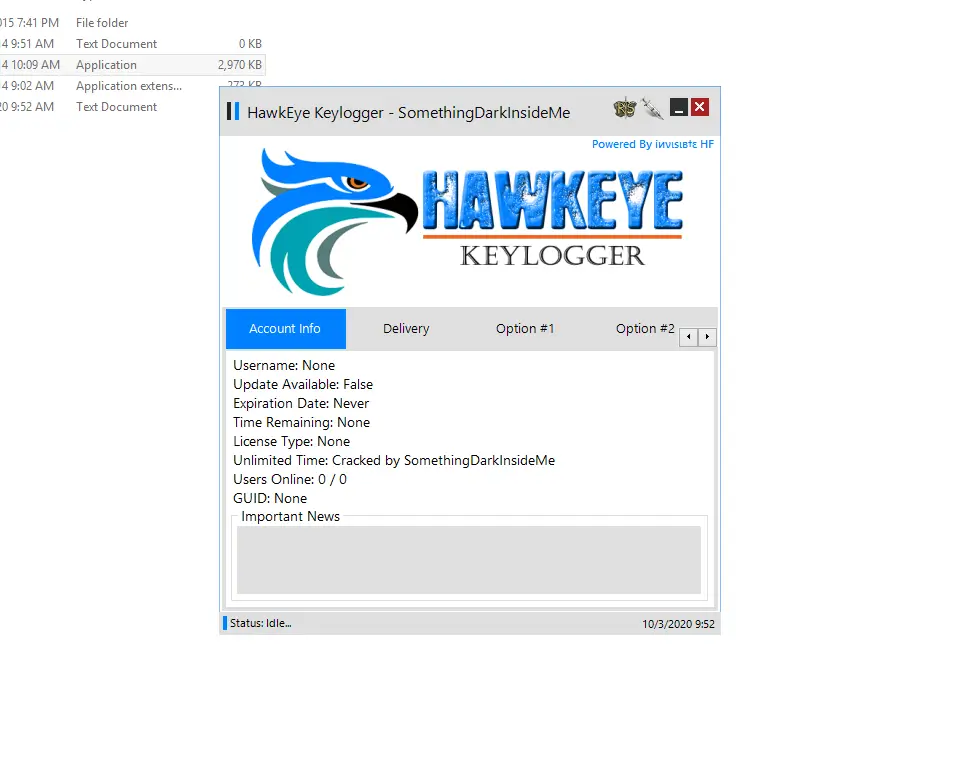The width and height of the screenshot is (977, 758).
Task: Click inside the Important News box
Action: (469, 560)
